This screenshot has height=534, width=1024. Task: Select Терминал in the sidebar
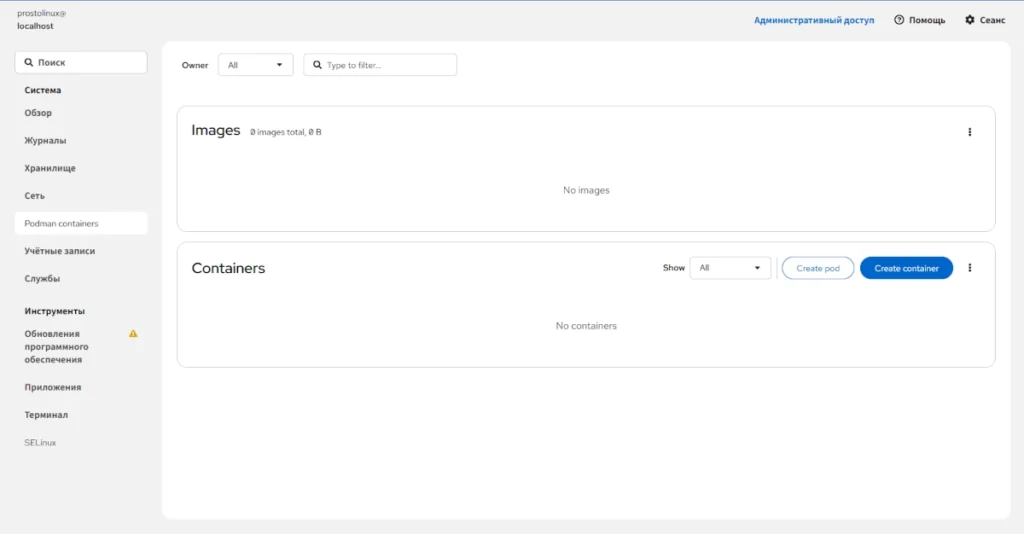46,415
